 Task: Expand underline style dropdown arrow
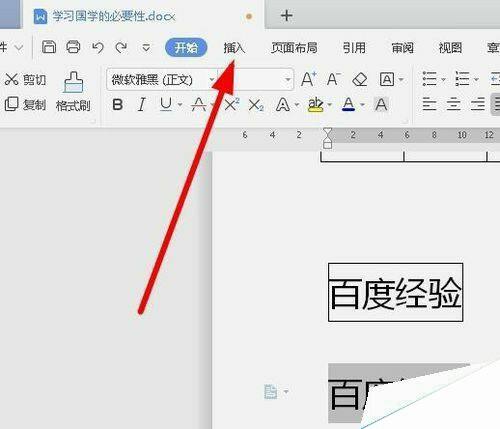(x=180, y=105)
